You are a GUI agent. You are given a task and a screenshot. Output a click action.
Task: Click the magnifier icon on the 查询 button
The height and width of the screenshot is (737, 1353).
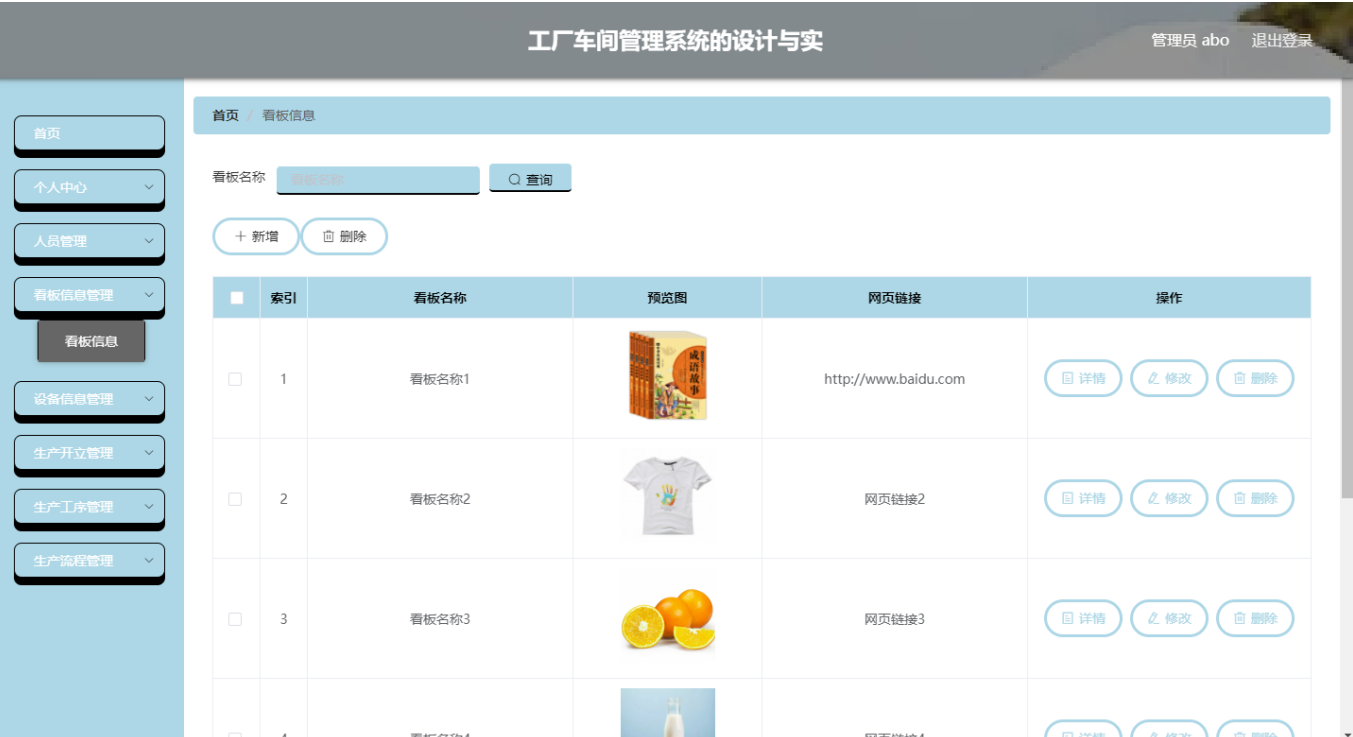coord(511,178)
